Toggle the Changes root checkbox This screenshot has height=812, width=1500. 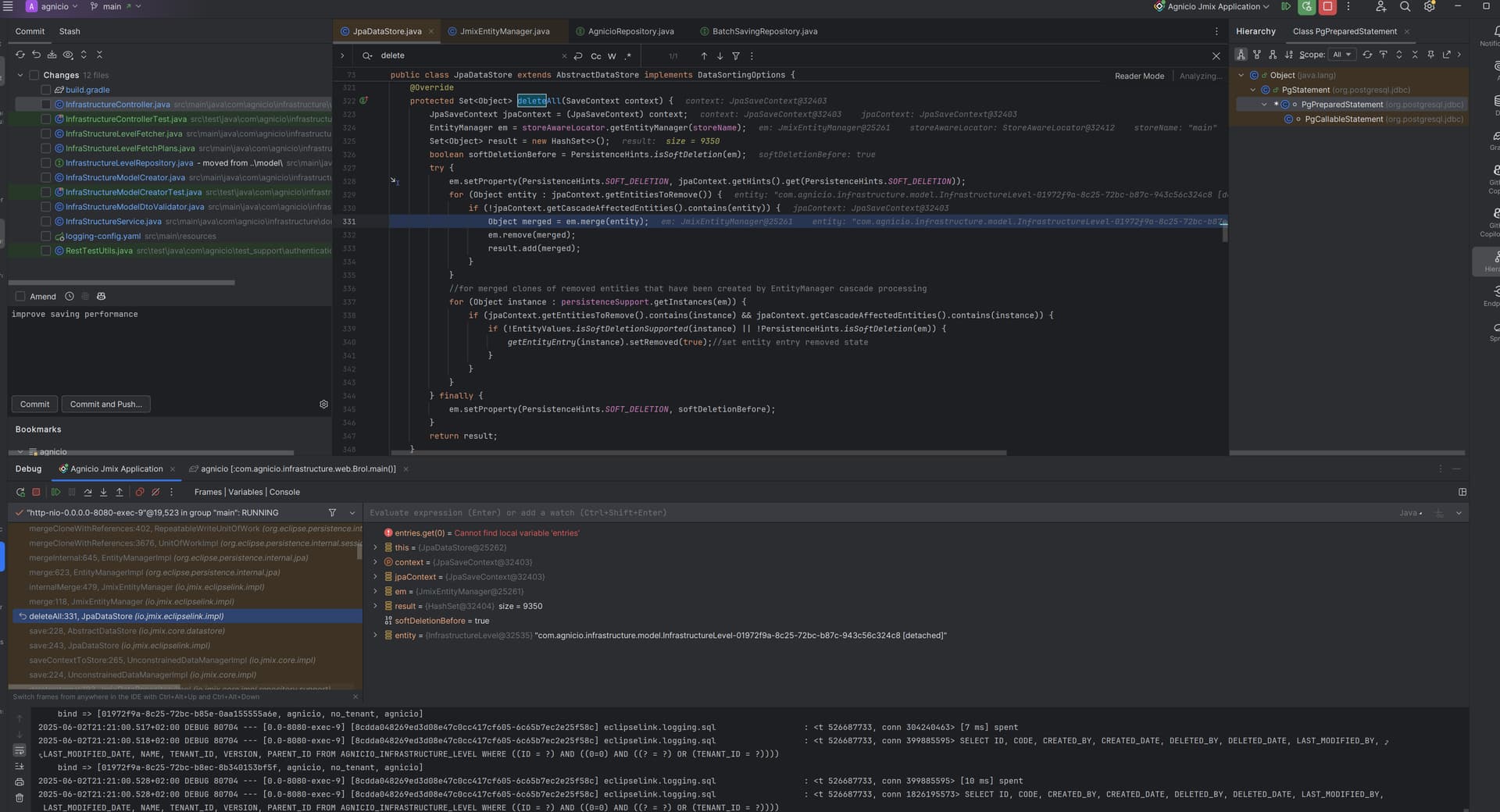(34, 75)
